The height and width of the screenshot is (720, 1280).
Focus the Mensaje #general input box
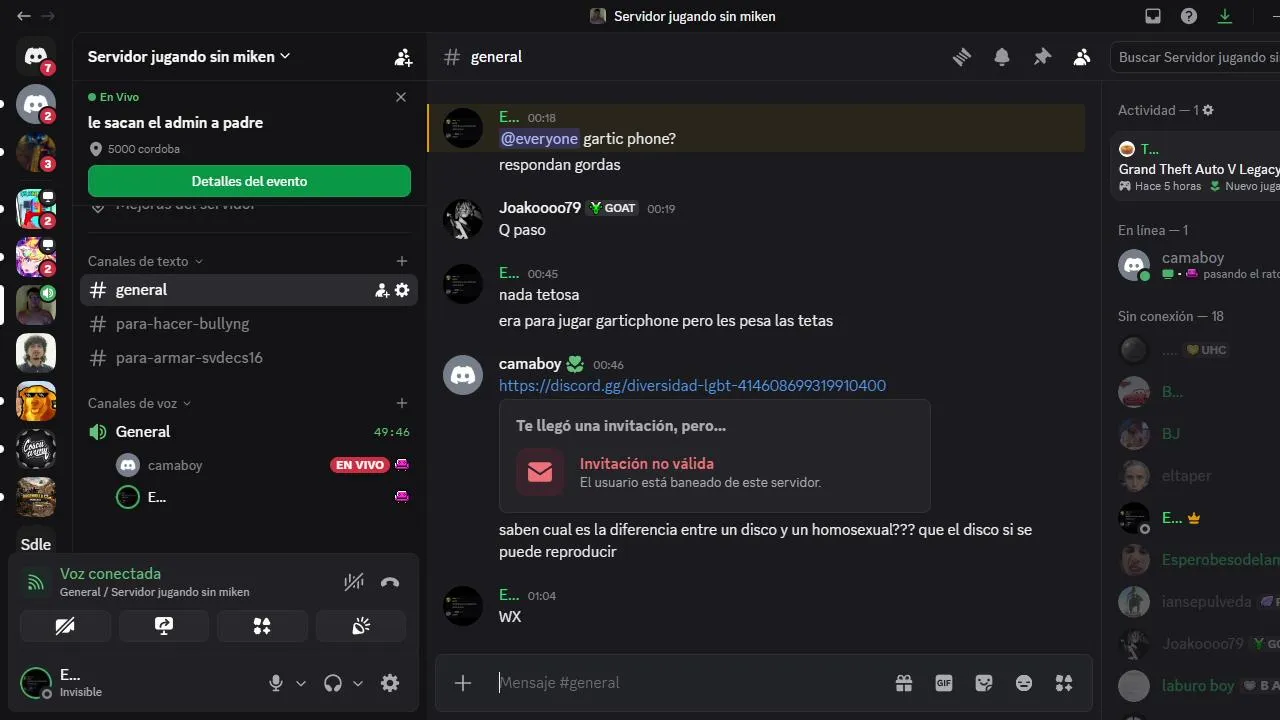pos(690,683)
